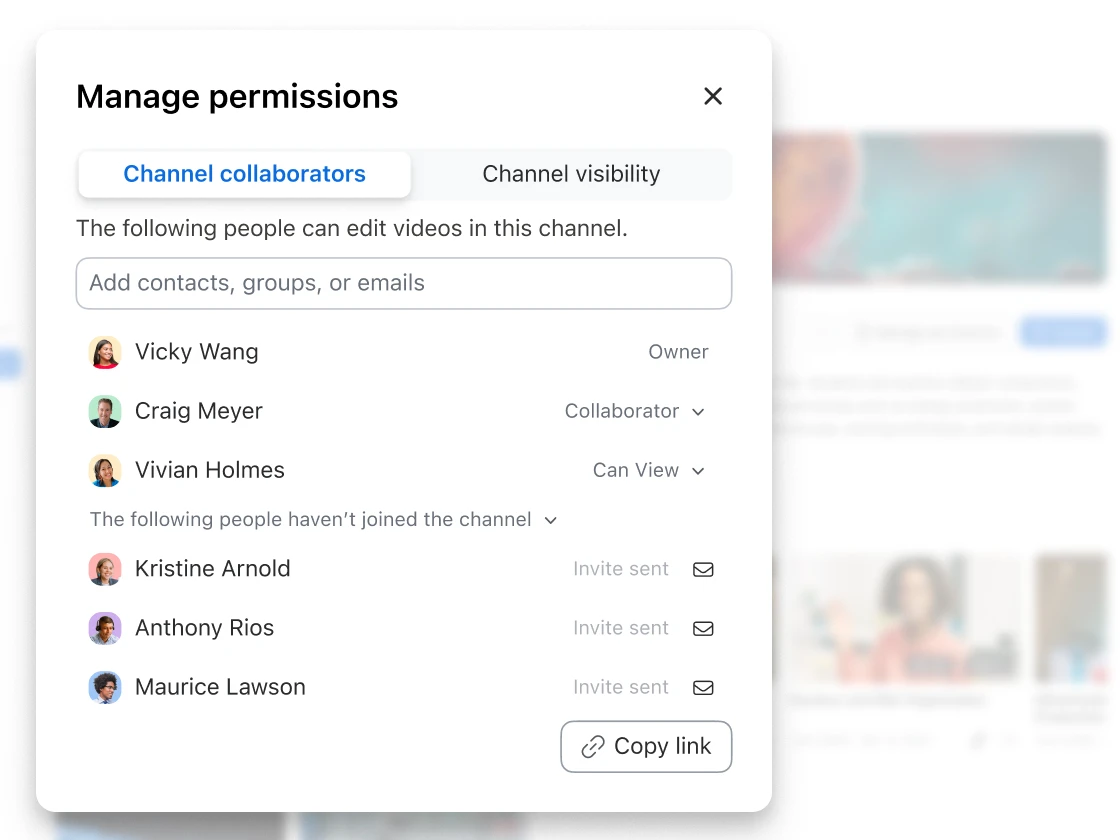1120x840 pixels.
Task: Click Craig Meyer's profile avatar
Action: point(105,412)
